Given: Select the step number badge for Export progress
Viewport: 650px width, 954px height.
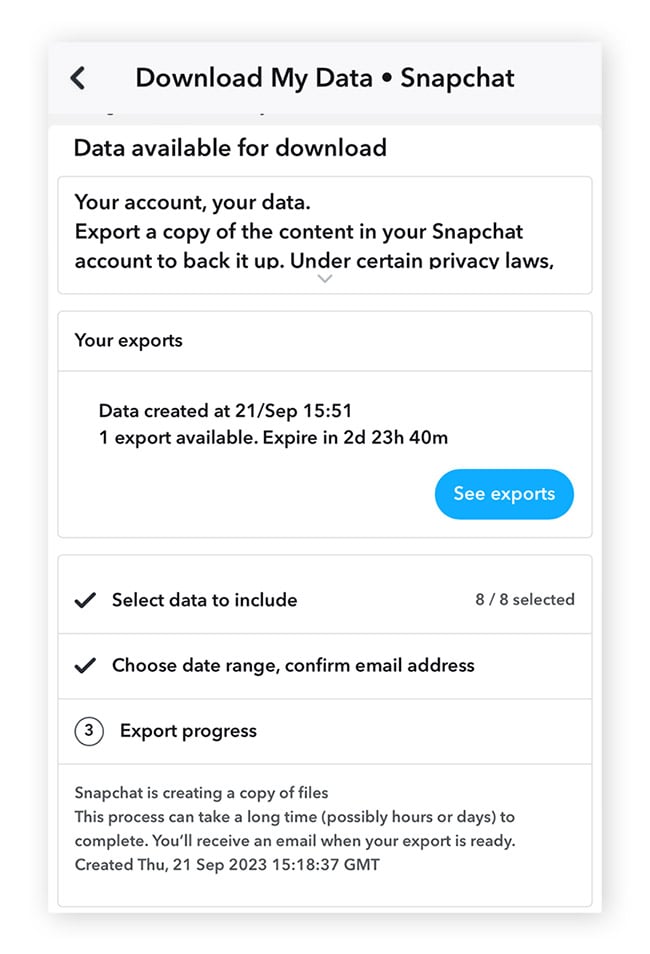Looking at the screenshot, I should [88, 731].
